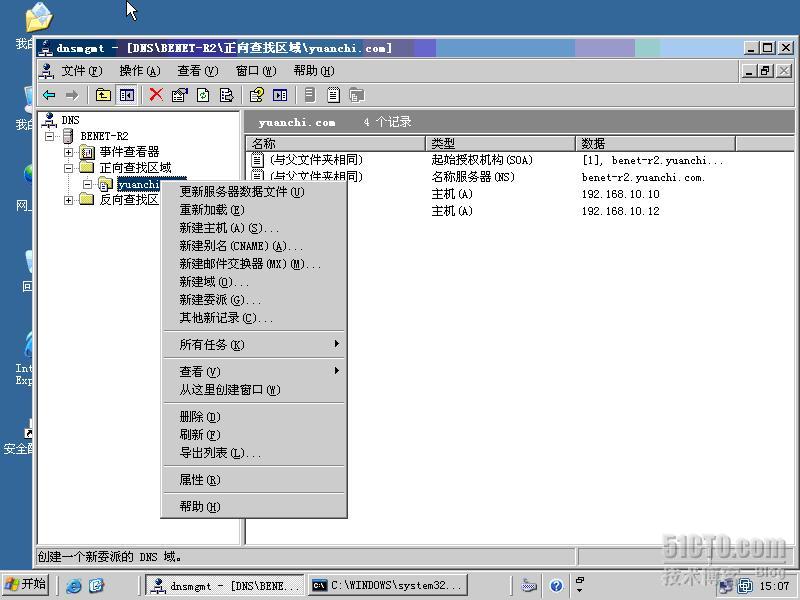
Task: Restore the inner MDI child window
Action: click(765, 71)
